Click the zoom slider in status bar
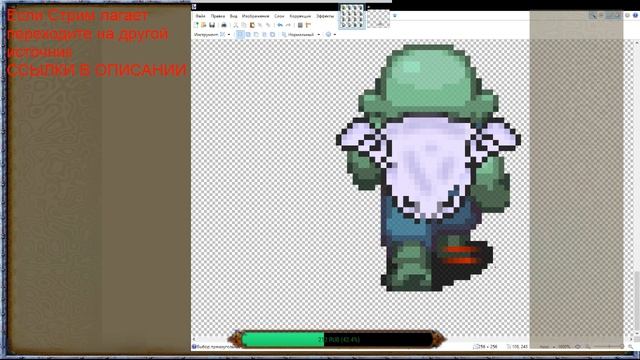This screenshot has height=360, width=640. pos(609,347)
